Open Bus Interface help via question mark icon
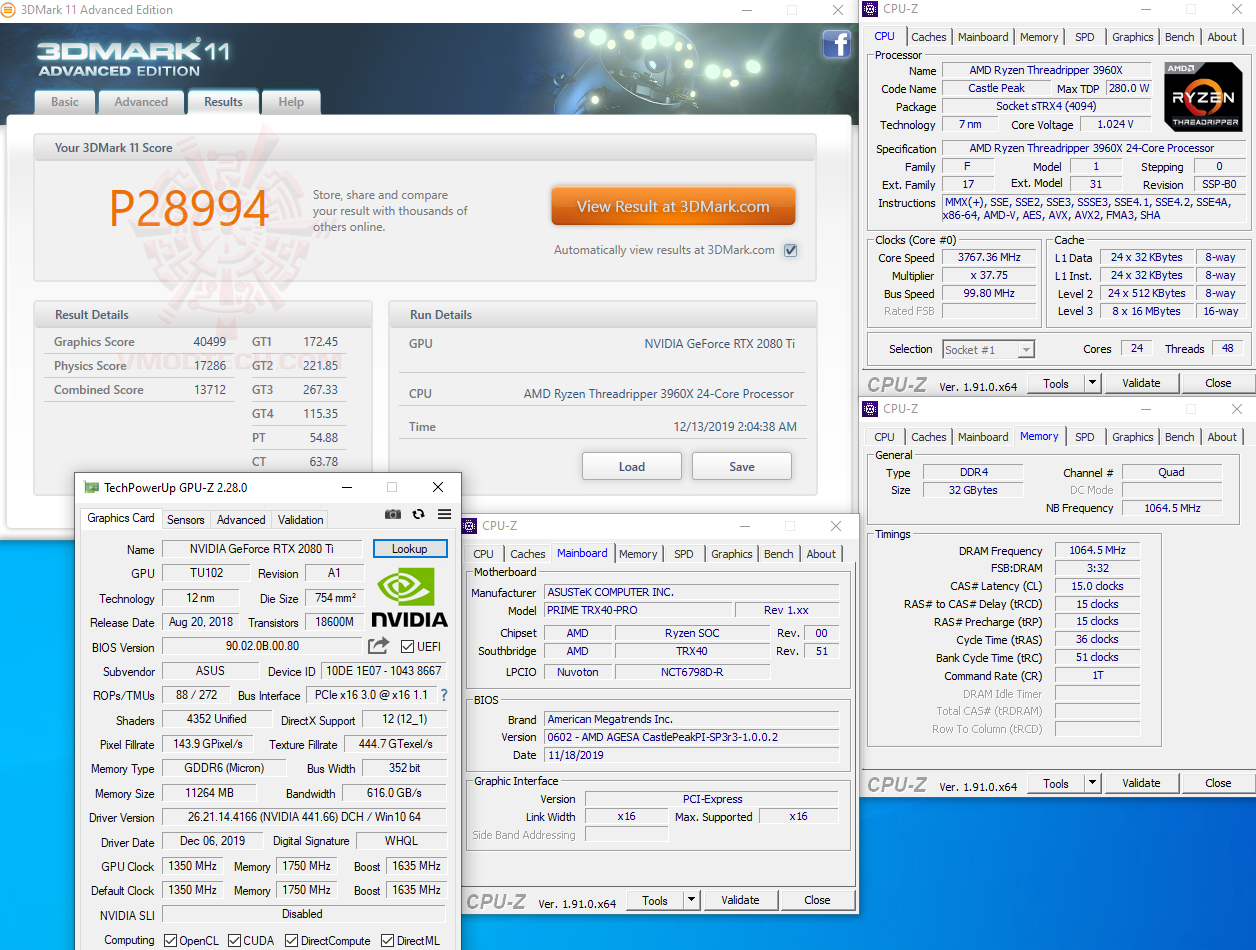 [445, 695]
